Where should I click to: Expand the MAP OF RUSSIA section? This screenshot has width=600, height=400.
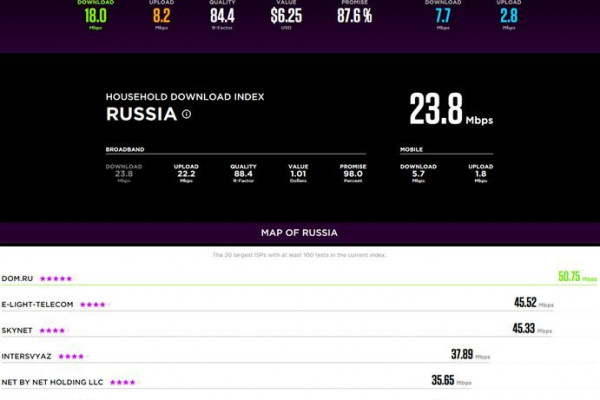300,233
